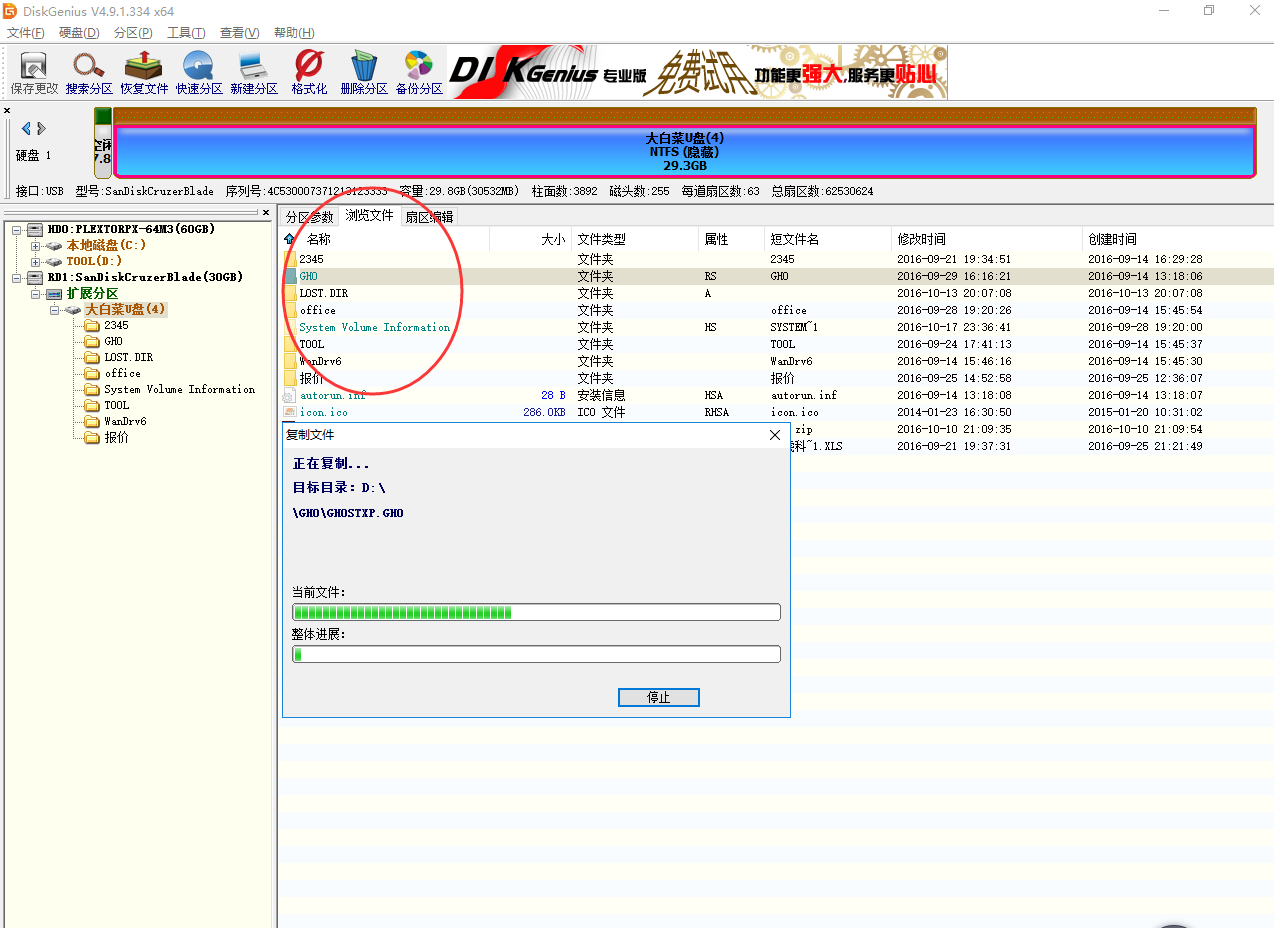Click the 当前文件 progress bar
Screen dimensions: 1274x928
coord(536,612)
